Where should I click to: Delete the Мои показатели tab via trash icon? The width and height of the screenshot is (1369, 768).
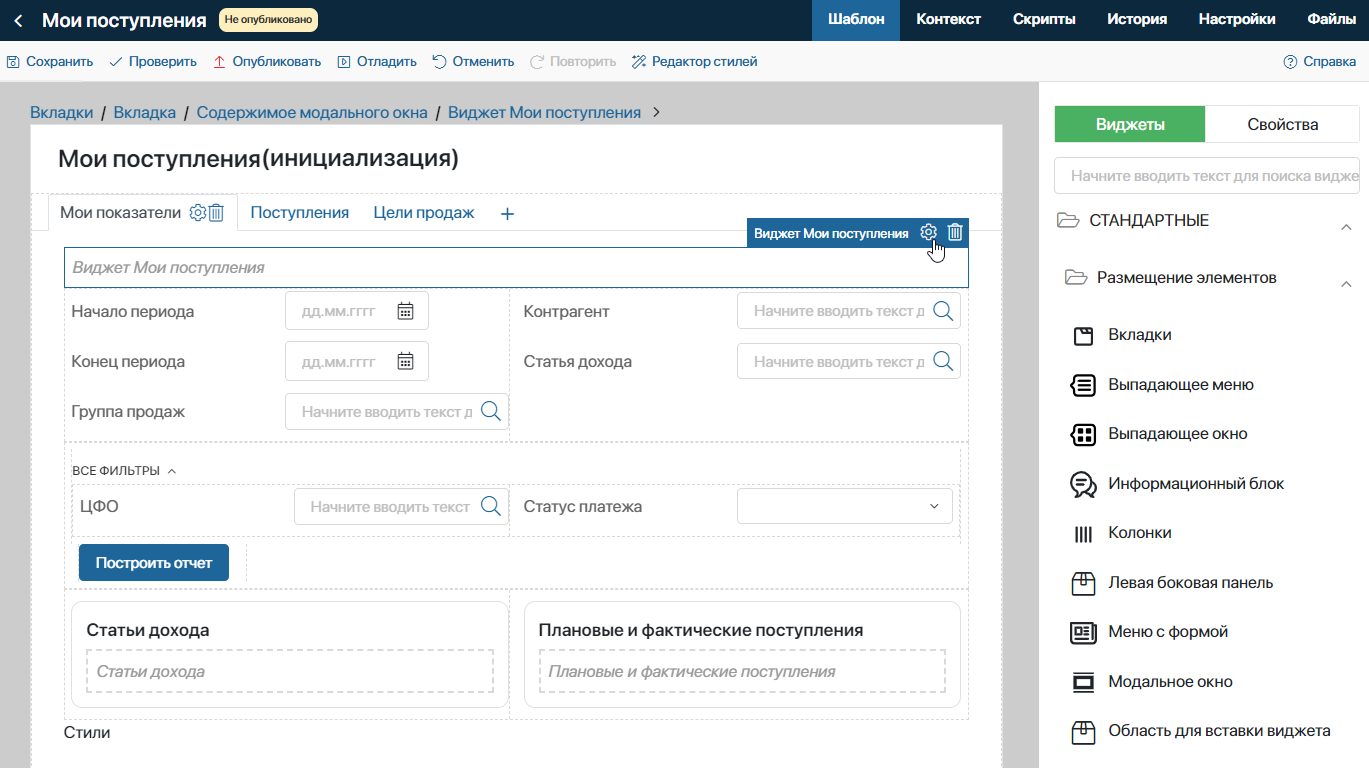(216, 212)
